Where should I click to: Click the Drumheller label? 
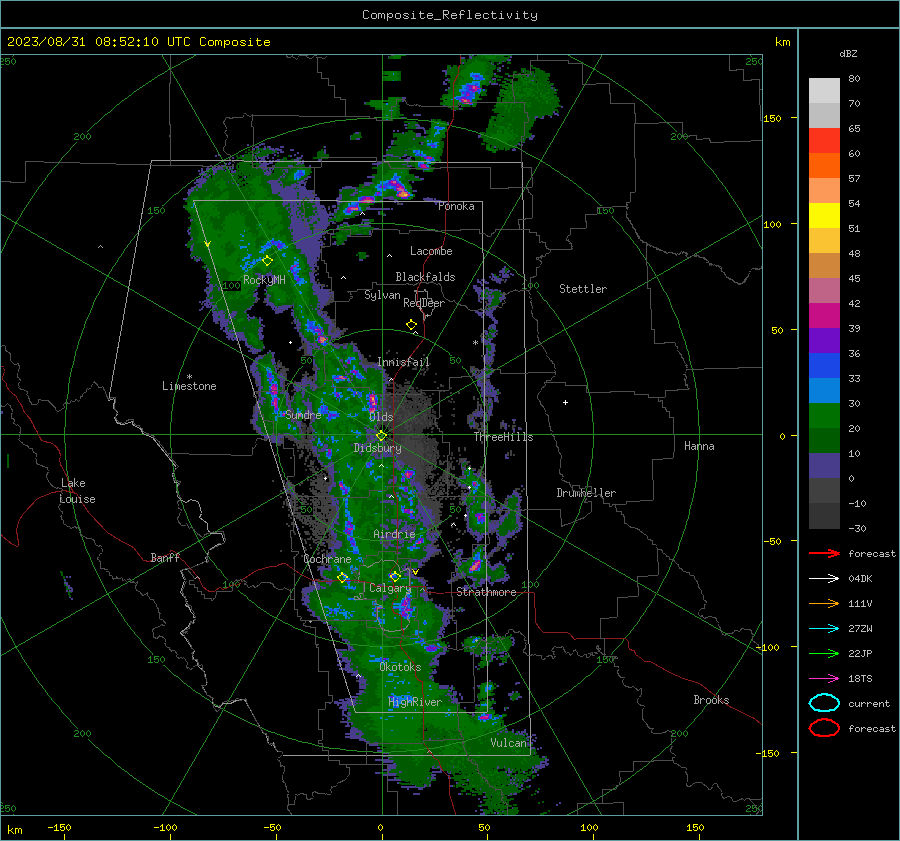click(586, 493)
